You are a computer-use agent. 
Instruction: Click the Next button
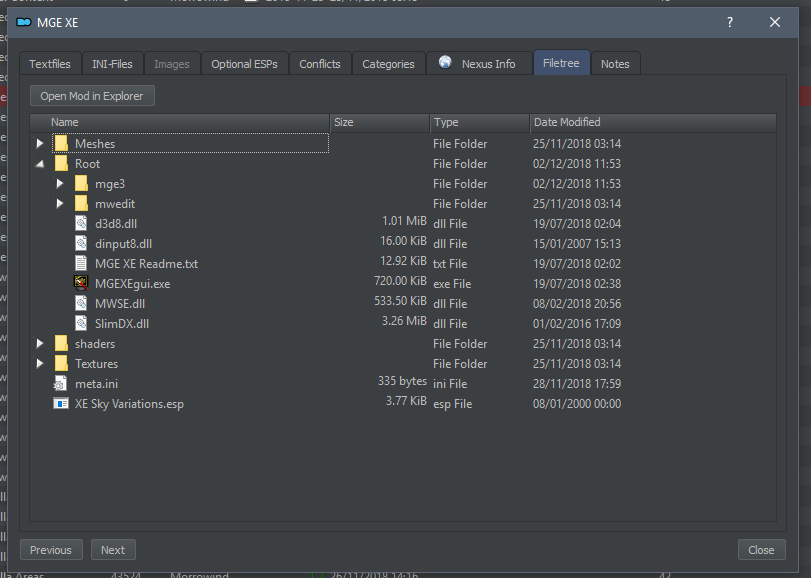point(113,550)
